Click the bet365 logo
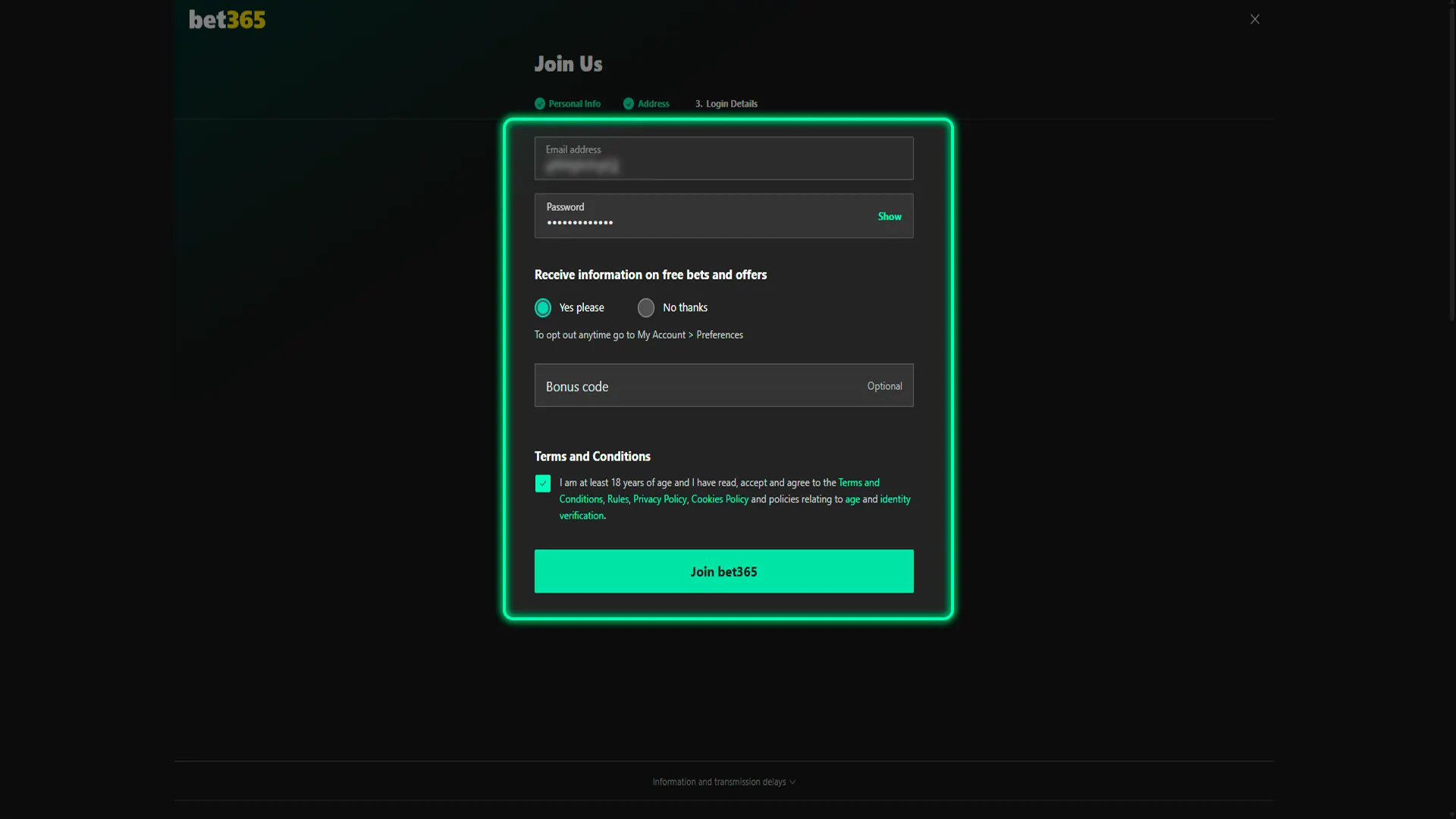Image resolution: width=1456 pixels, height=819 pixels. click(x=227, y=20)
